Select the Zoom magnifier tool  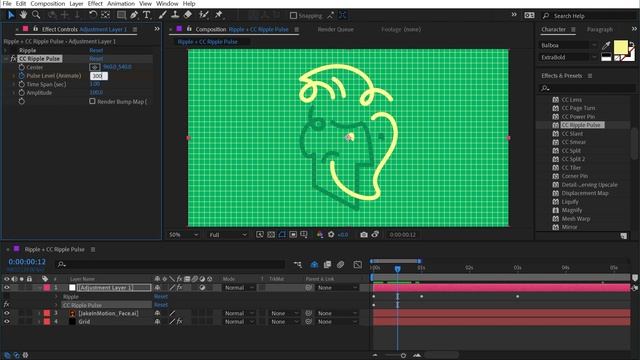tap(36, 15)
